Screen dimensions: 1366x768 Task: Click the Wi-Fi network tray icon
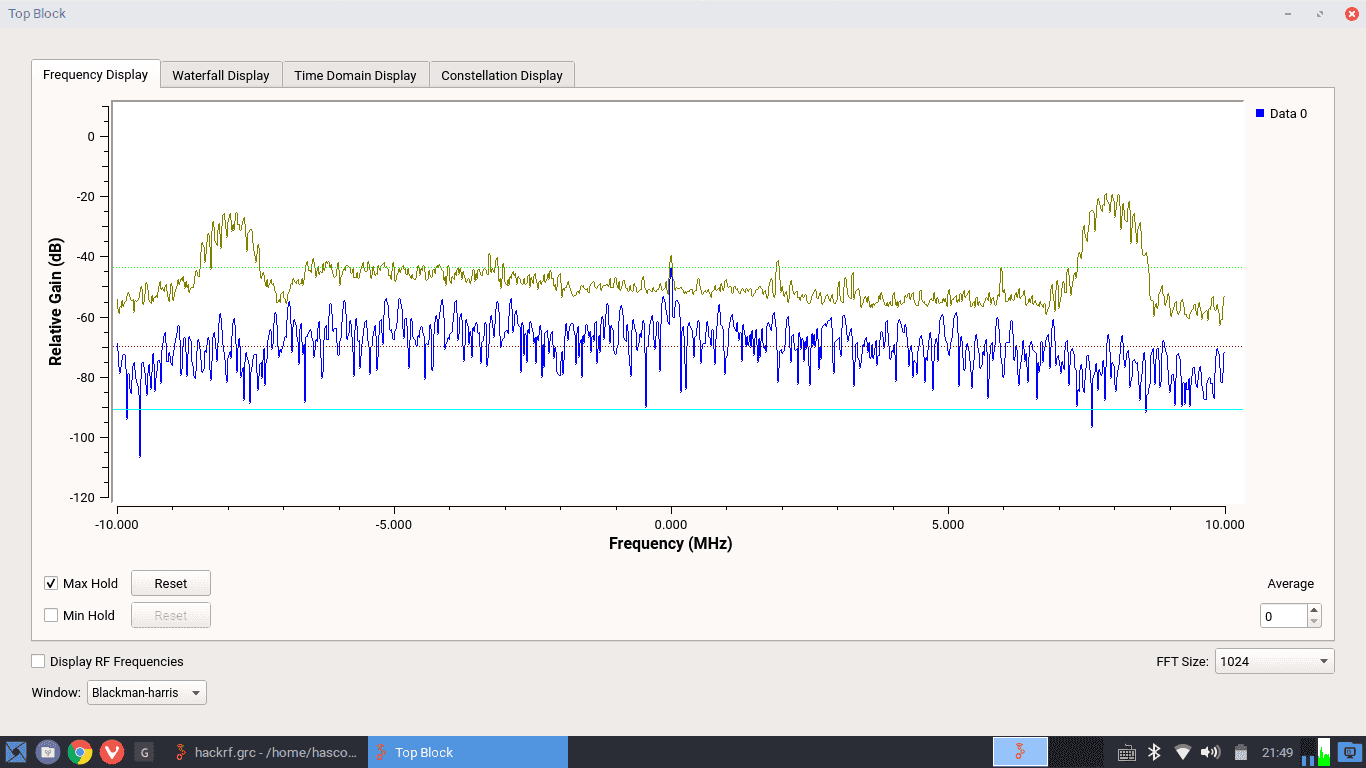[1182, 752]
